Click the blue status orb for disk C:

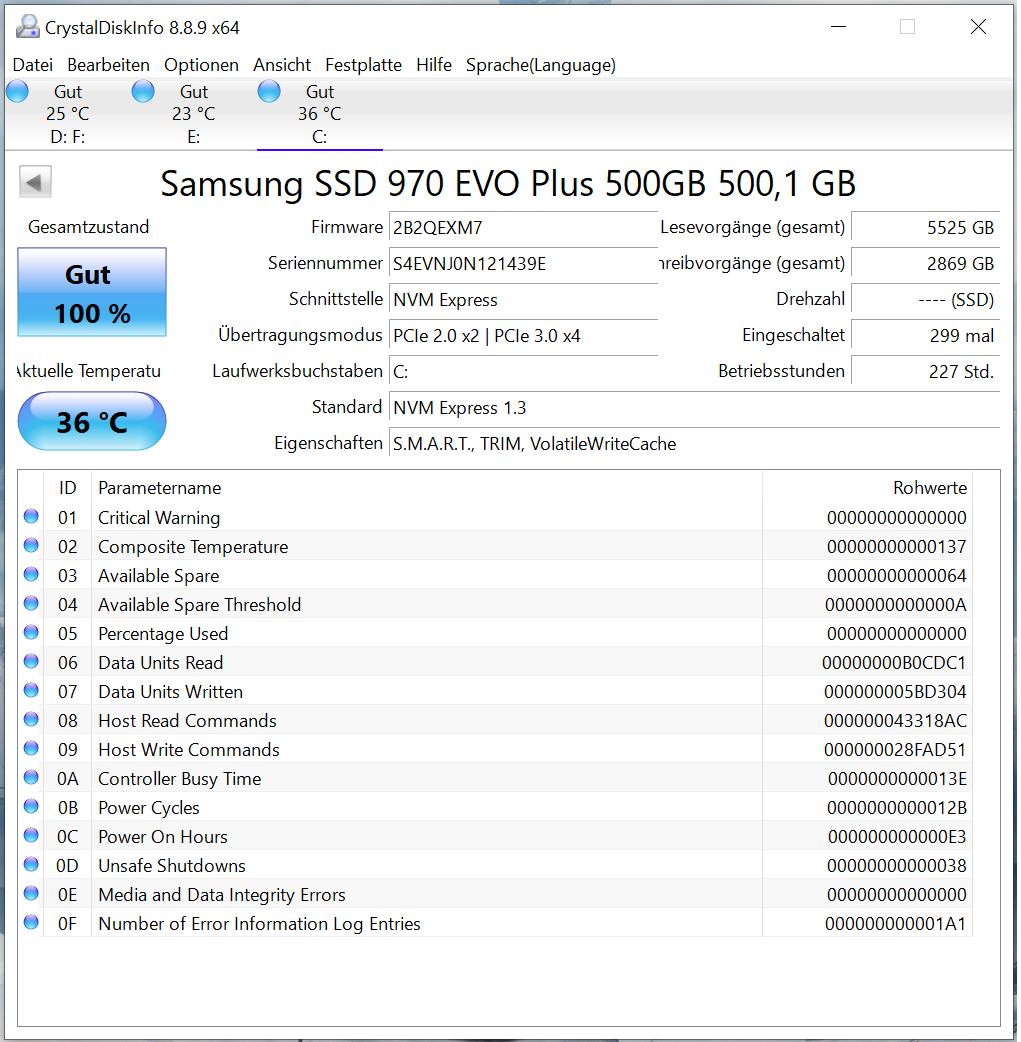pyautogui.click(x=269, y=91)
